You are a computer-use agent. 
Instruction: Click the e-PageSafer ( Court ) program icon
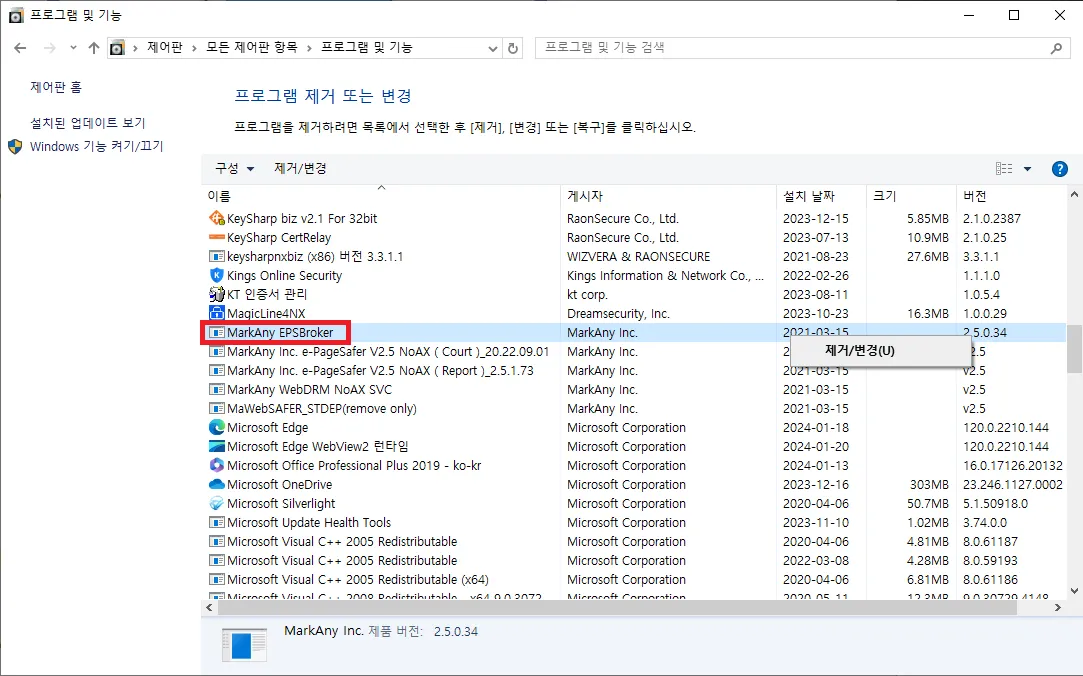coord(216,351)
